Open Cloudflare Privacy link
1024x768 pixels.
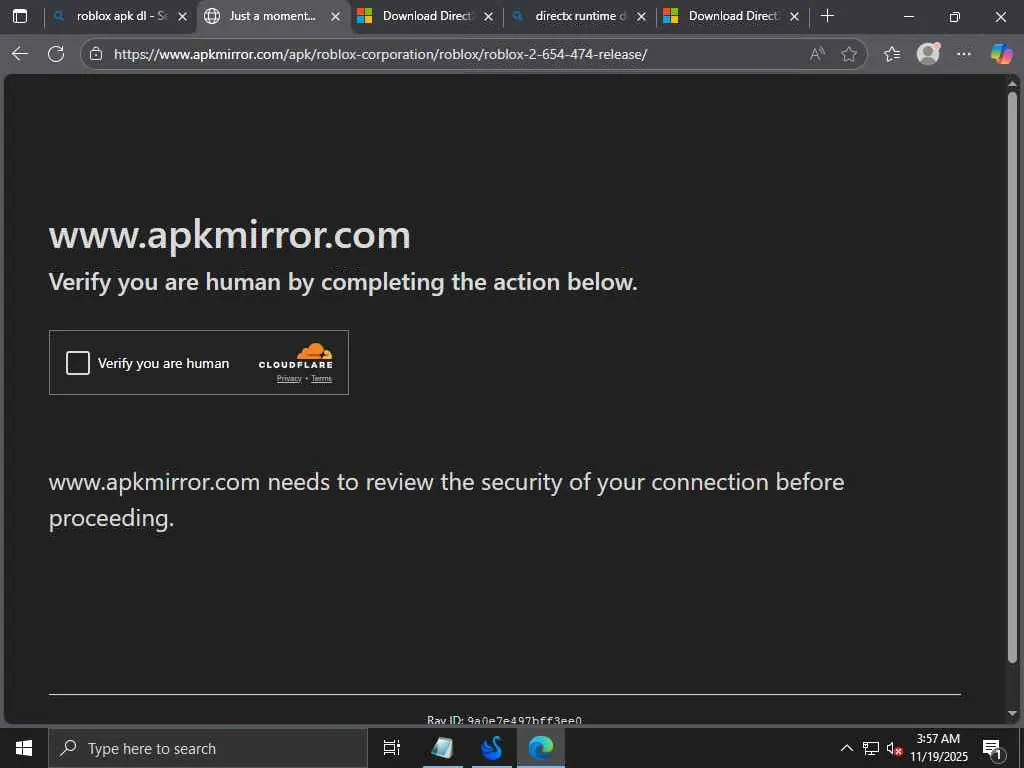point(289,379)
